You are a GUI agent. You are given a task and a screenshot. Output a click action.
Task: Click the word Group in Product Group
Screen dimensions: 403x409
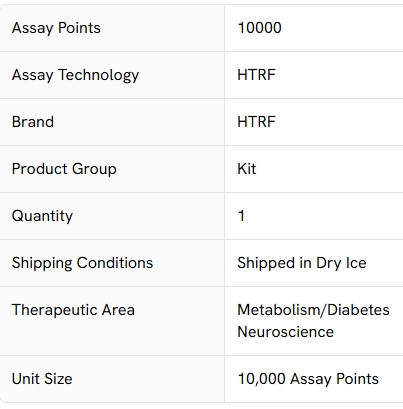94,169
